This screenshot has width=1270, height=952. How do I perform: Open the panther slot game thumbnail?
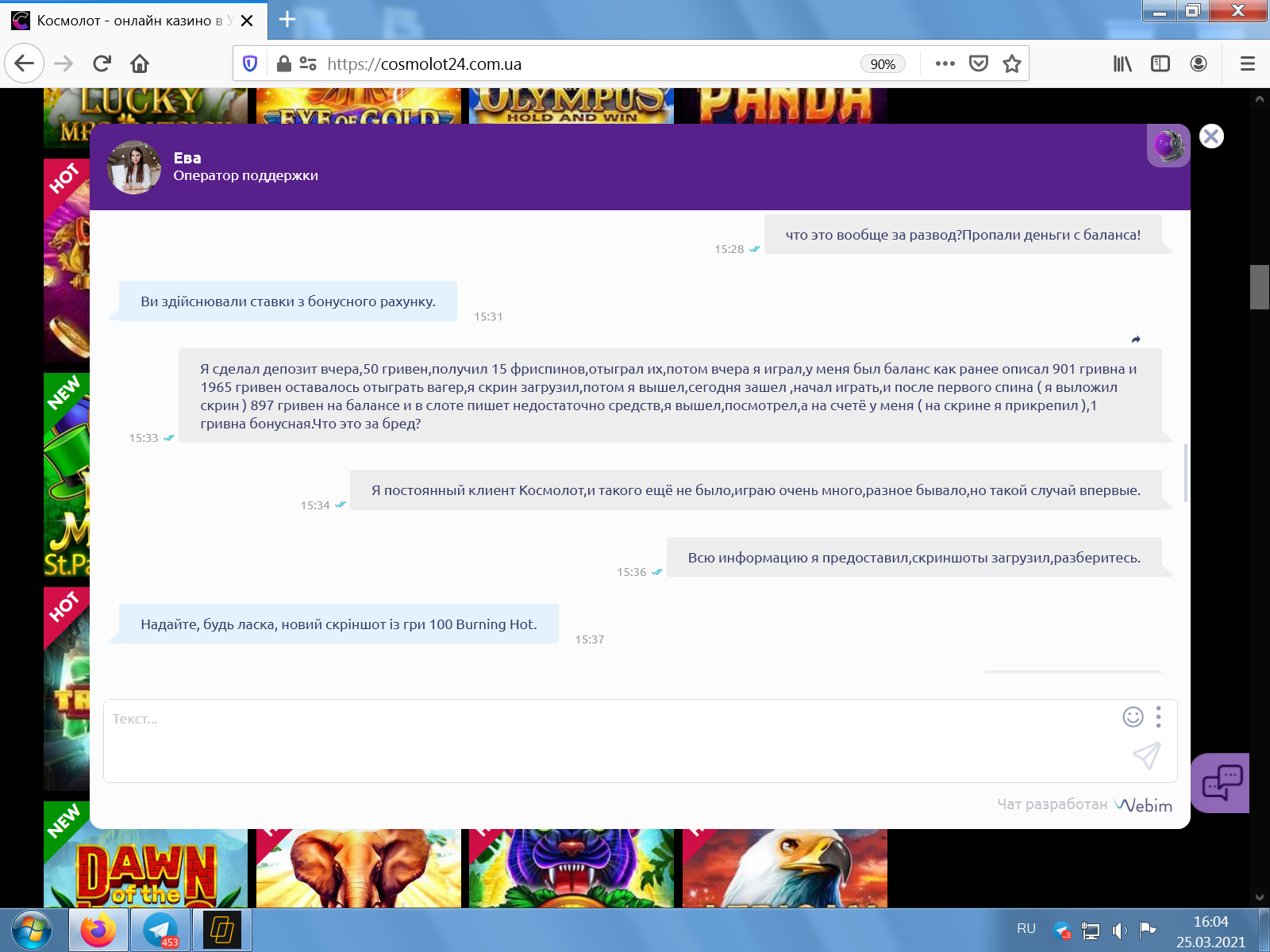pyautogui.click(x=571, y=868)
